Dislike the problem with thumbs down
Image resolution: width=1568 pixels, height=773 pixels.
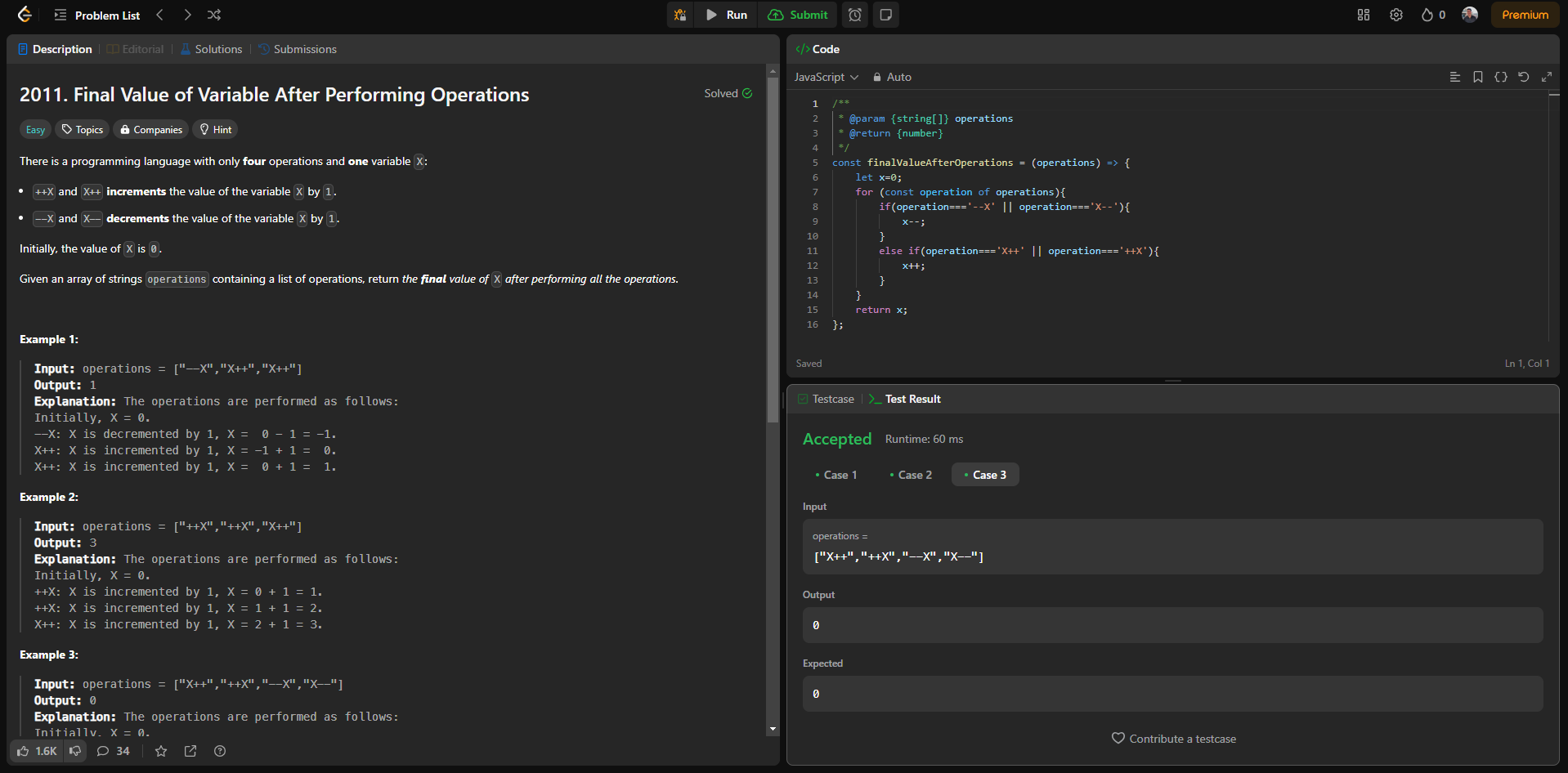click(75, 751)
